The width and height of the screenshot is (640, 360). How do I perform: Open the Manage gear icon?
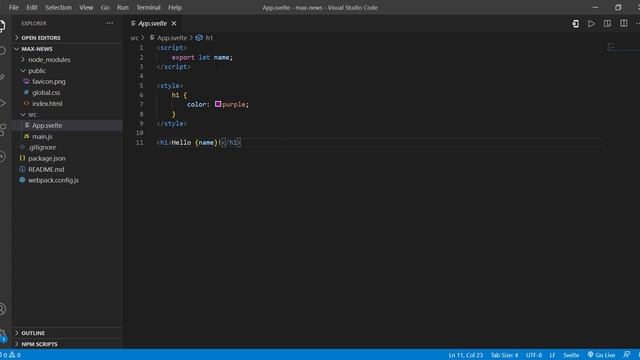click(x=2, y=335)
